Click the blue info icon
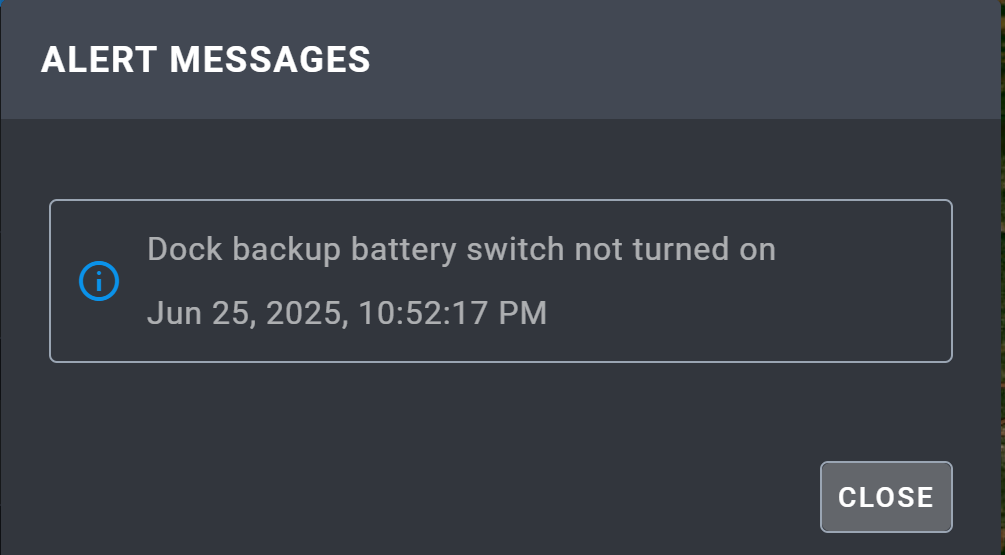 99,281
